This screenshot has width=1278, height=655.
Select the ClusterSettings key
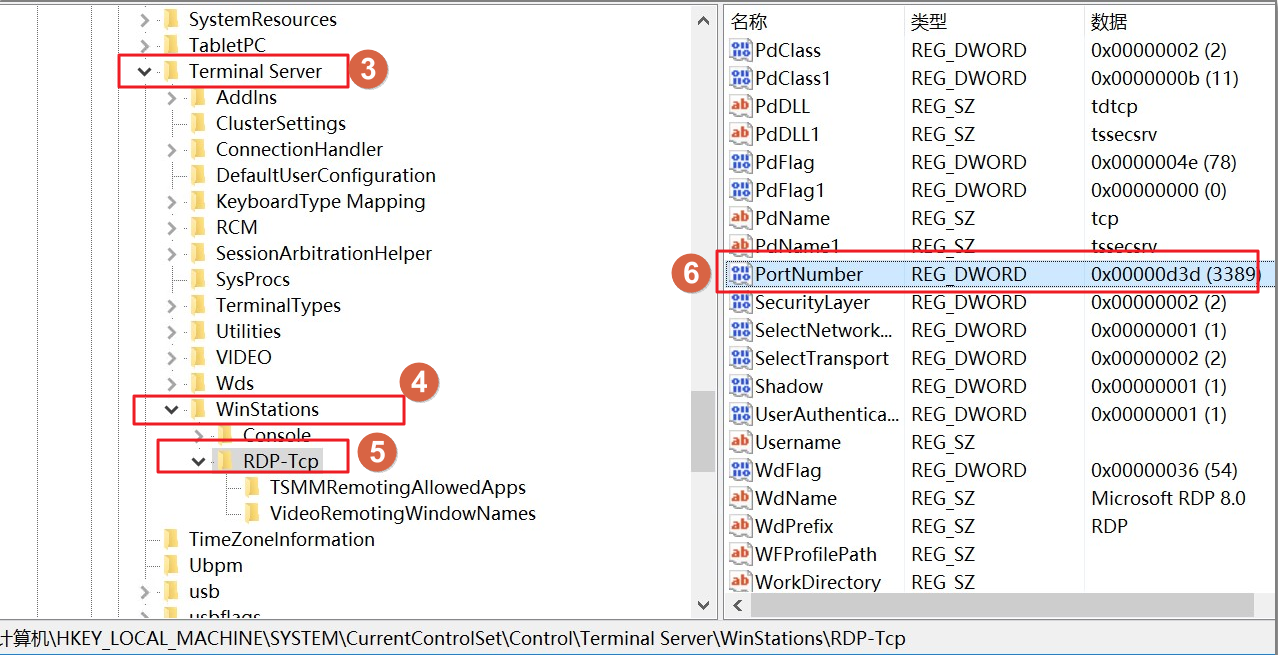point(281,123)
